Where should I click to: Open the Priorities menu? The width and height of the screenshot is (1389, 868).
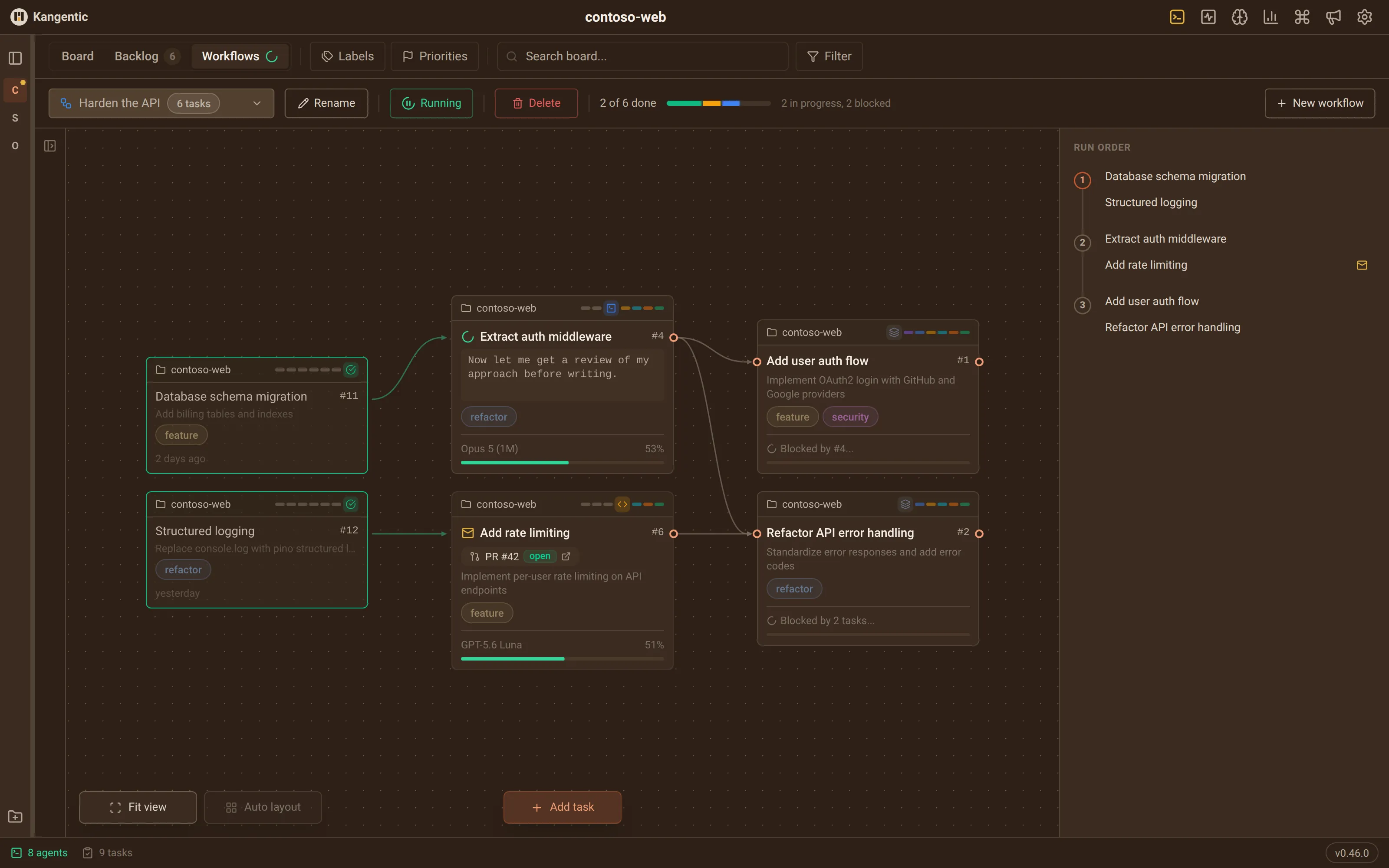tap(434, 56)
